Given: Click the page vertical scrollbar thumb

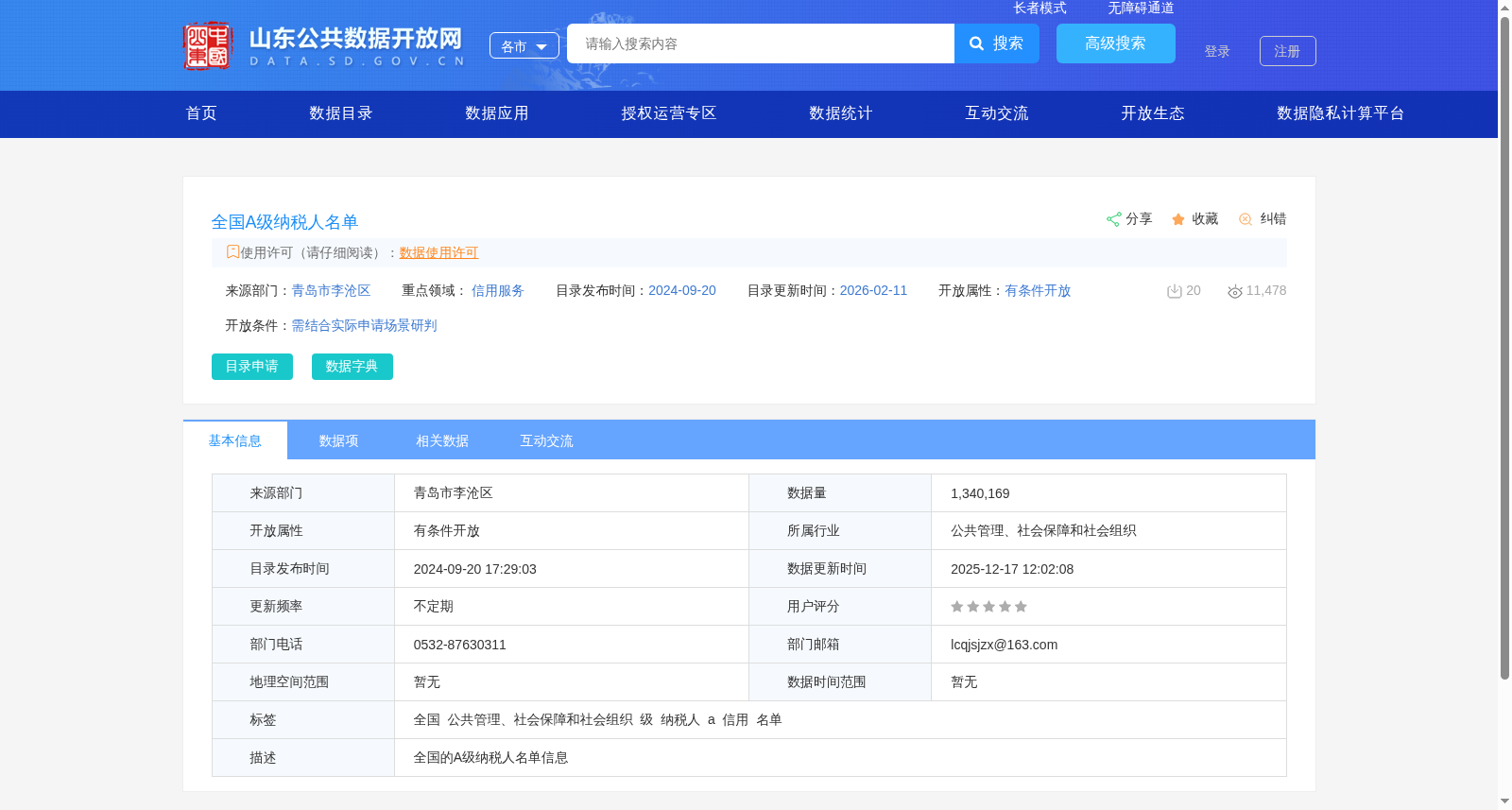Looking at the screenshot, I should [x=1504, y=348].
